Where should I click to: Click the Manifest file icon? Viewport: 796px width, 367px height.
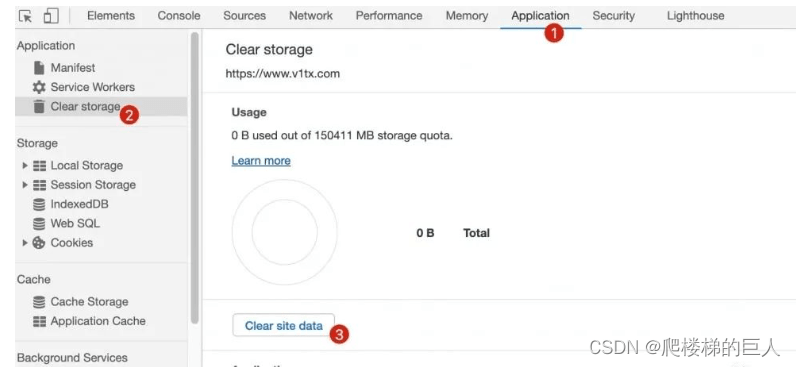point(39,68)
